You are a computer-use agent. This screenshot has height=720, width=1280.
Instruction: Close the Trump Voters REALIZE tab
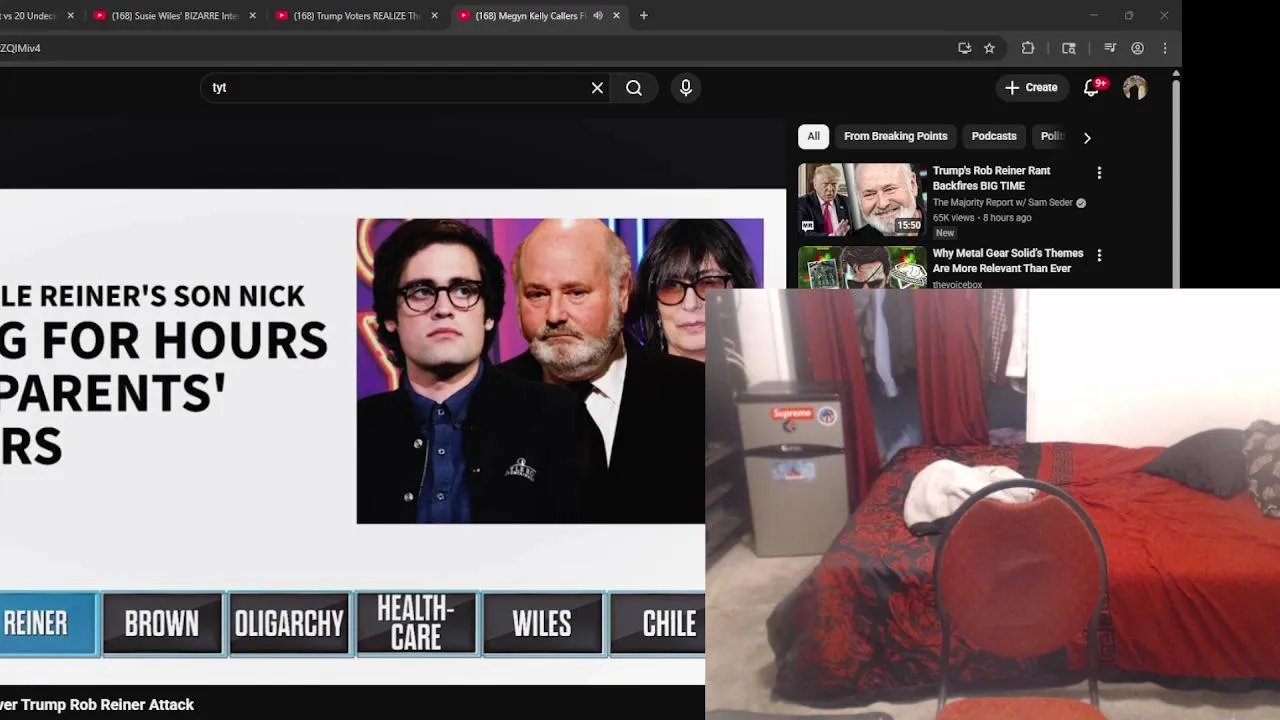(x=434, y=16)
